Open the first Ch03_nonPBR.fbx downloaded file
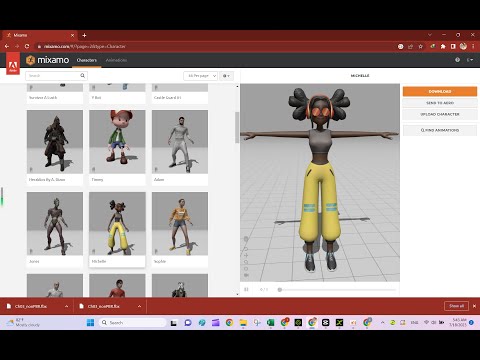 (31, 306)
